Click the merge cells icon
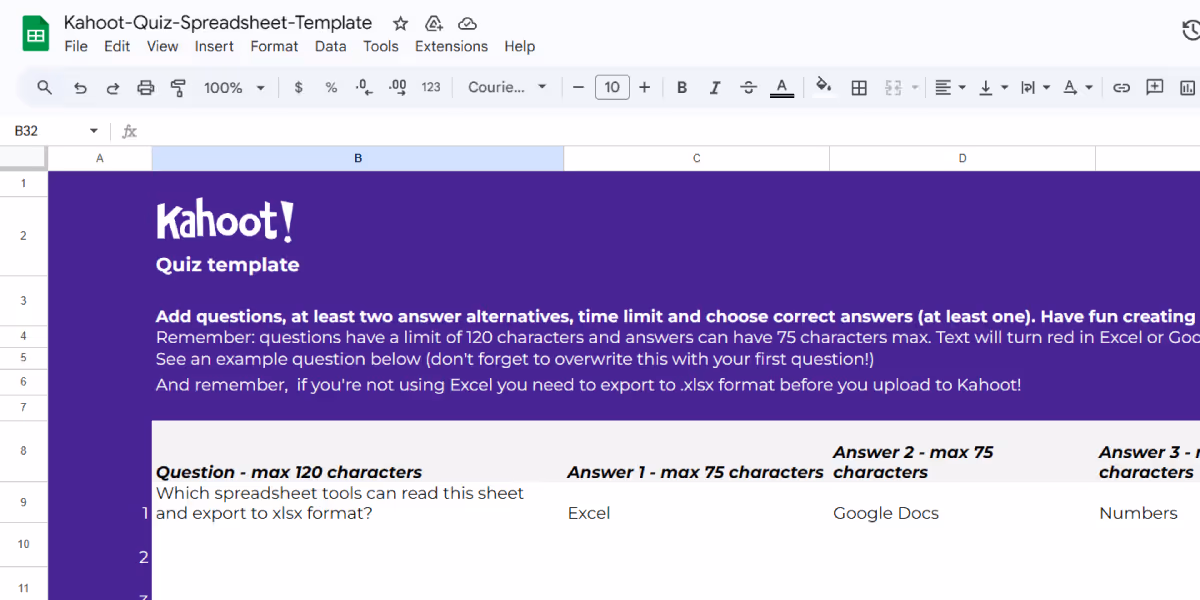This screenshot has width=1200, height=600. [x=892, y=88]
